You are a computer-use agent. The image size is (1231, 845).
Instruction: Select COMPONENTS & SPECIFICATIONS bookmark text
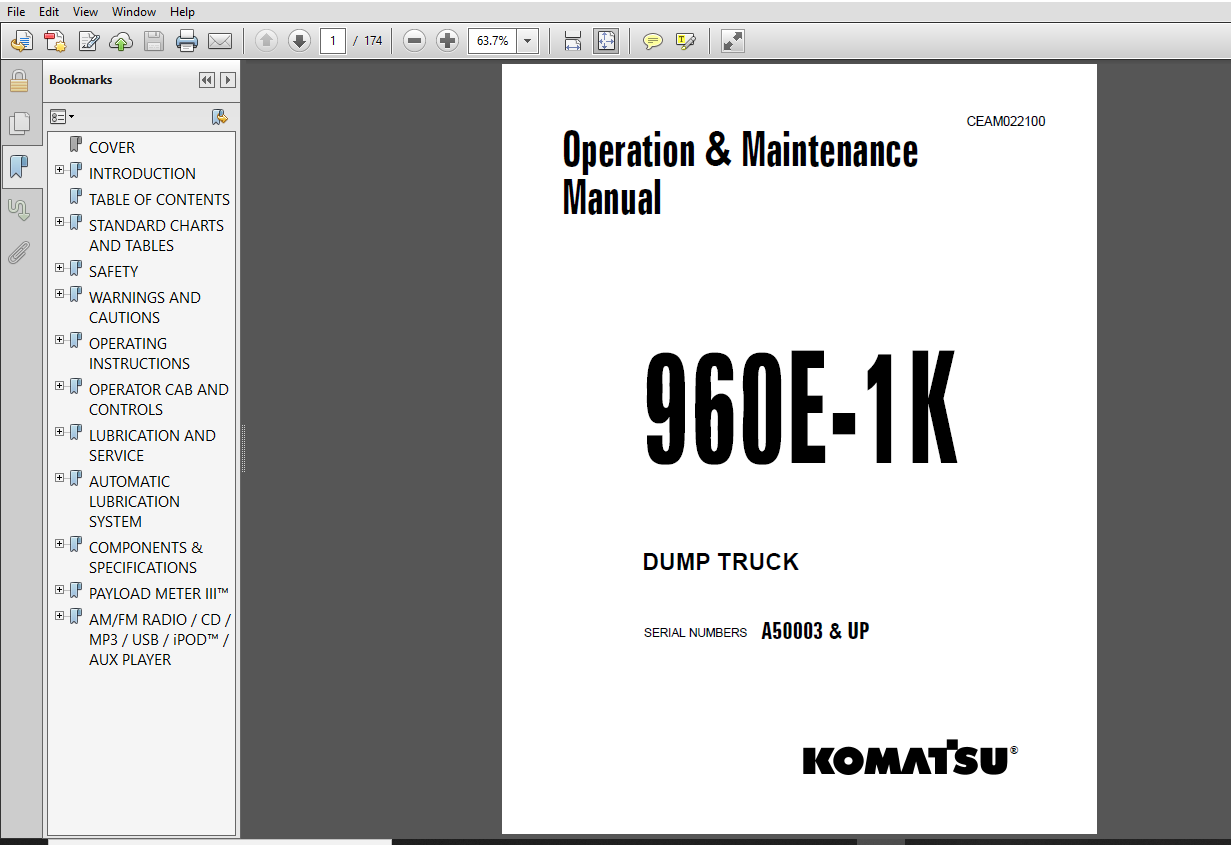click(146, 557)
